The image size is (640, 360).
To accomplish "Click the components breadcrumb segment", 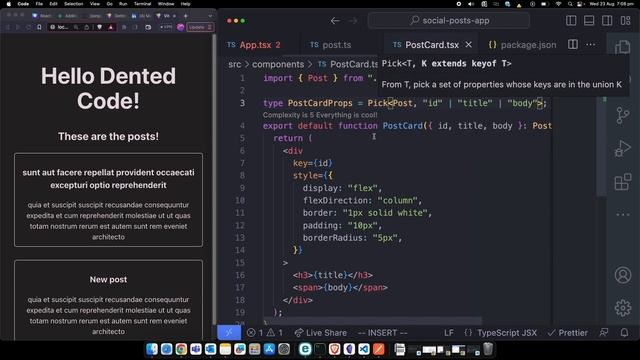I will (x=278, y=64).
